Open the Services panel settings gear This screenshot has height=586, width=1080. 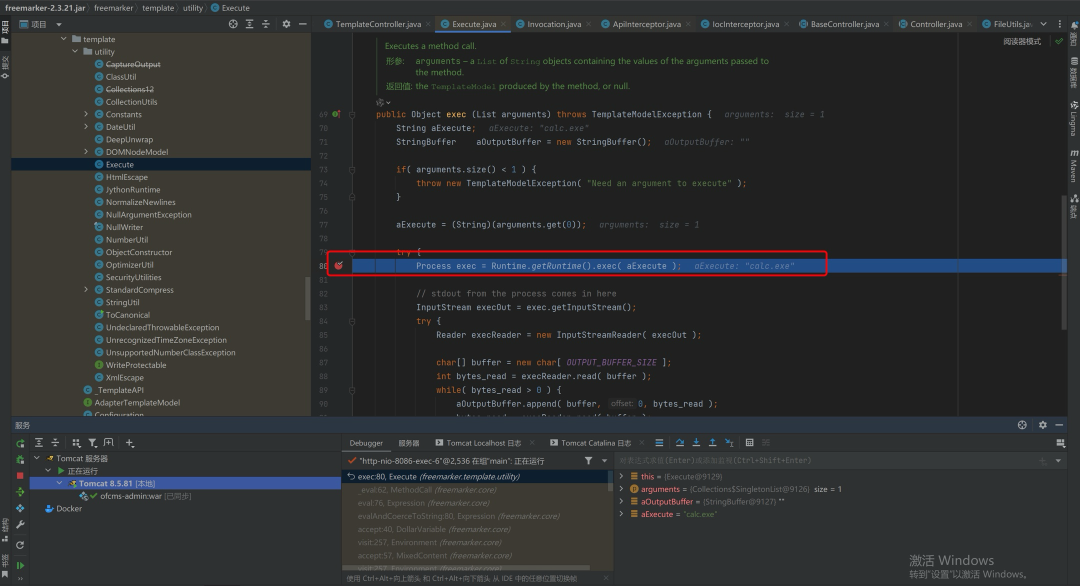click(1043, 425)
